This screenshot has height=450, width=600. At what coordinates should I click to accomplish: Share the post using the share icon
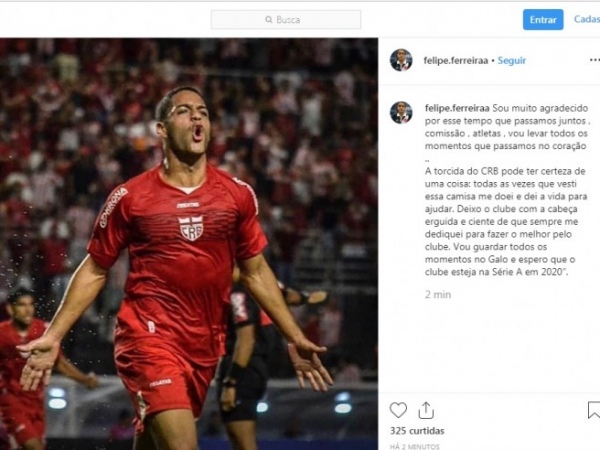click(x=426, y=410)
